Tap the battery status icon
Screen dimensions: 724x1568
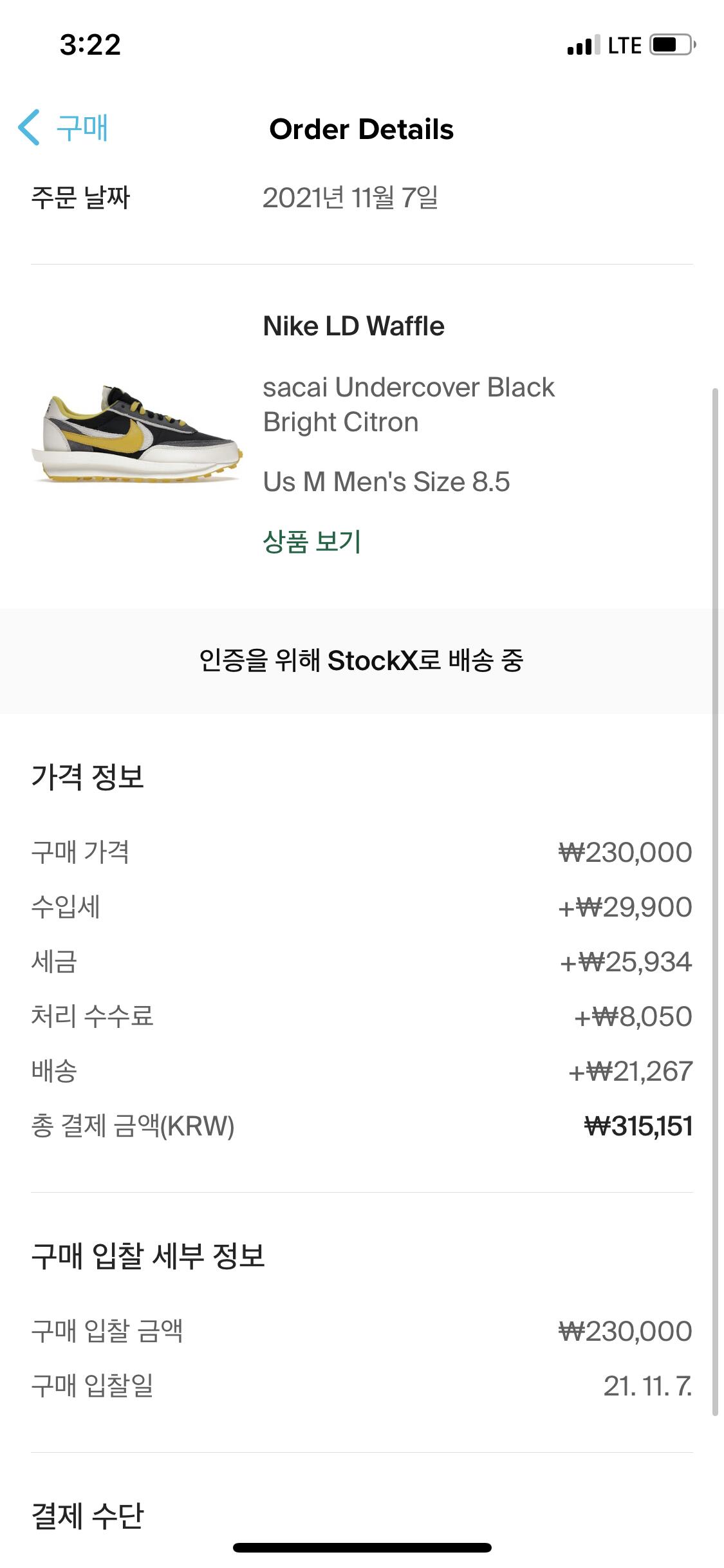pyautogui.click(x=673, y=45)
